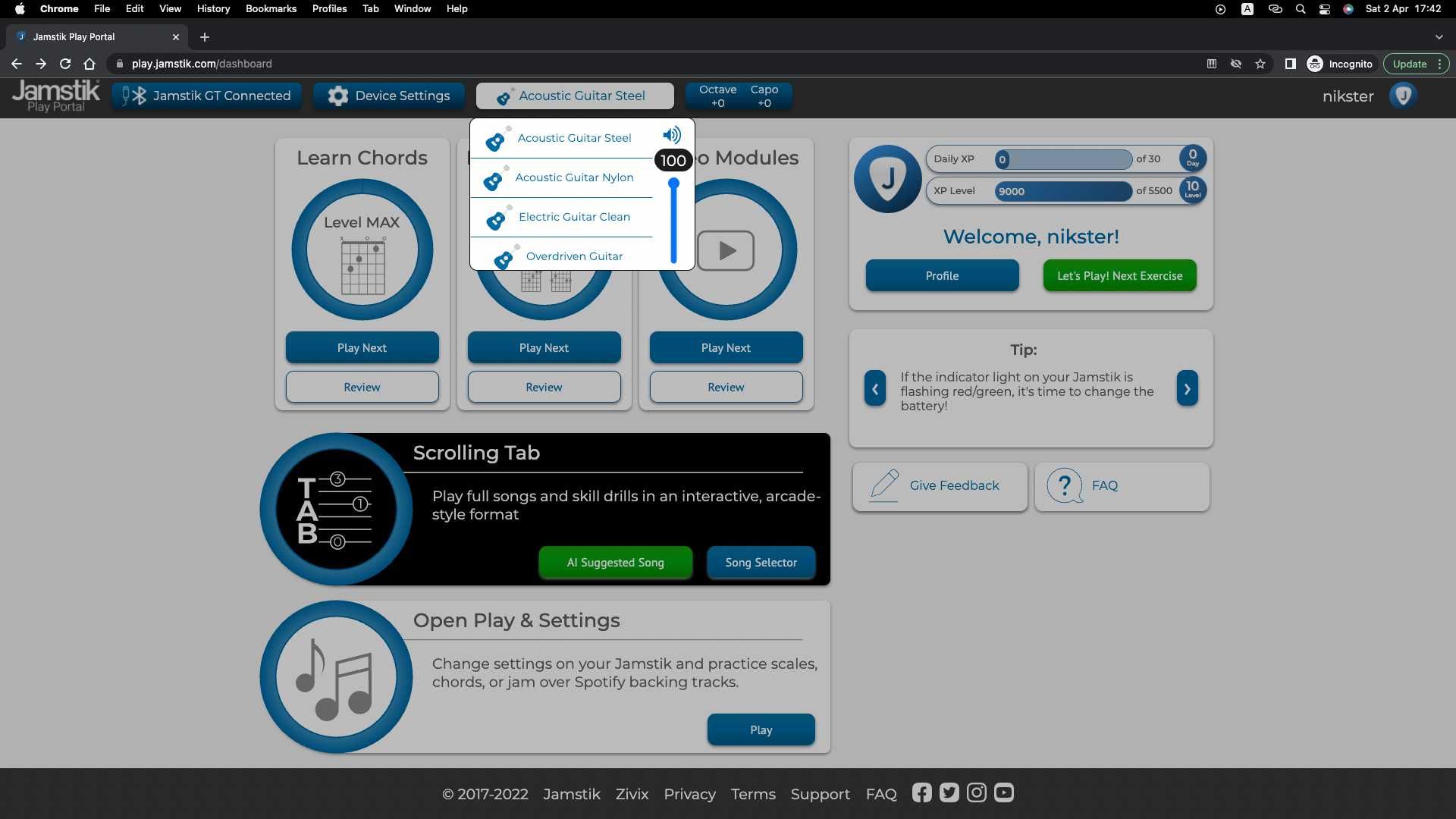Open the Octave and Capo selector
This screenshot has width=1456, height=819.
coord(739,96)
